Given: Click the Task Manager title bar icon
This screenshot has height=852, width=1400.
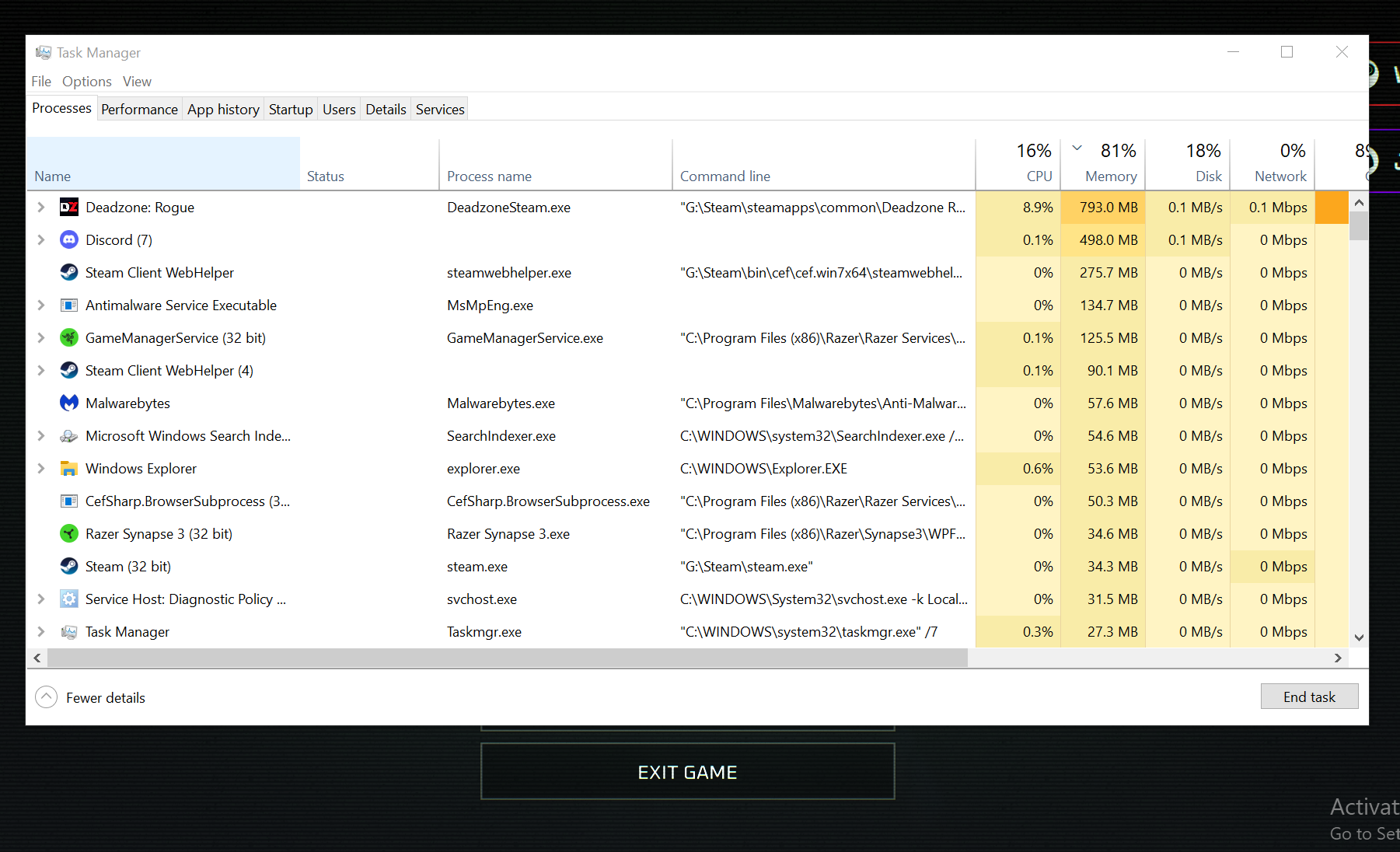Looking at the screenshot, I should [x=44, y=52].
